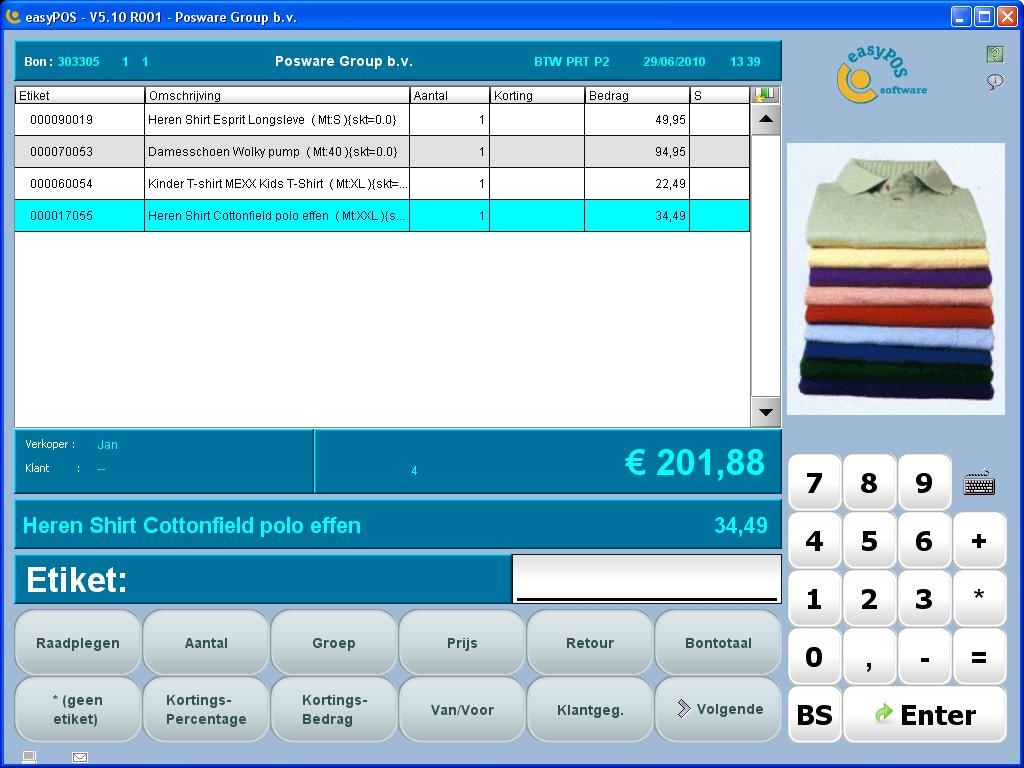Image resolution: width=1024 pixels, height=768 pixels.
Task: Tap the minus key on the numpad
Action: [924, 657]
